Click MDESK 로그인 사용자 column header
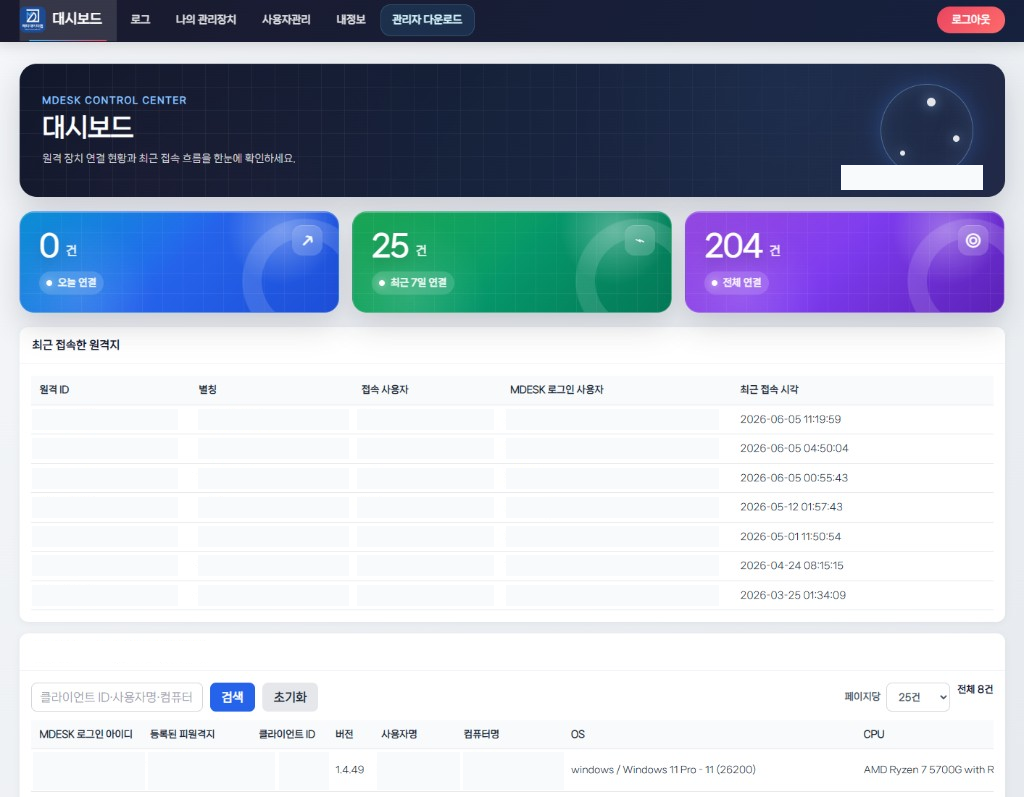This screenshot has width=1024, height=797. pyautogui.click(x=556, y=389)
